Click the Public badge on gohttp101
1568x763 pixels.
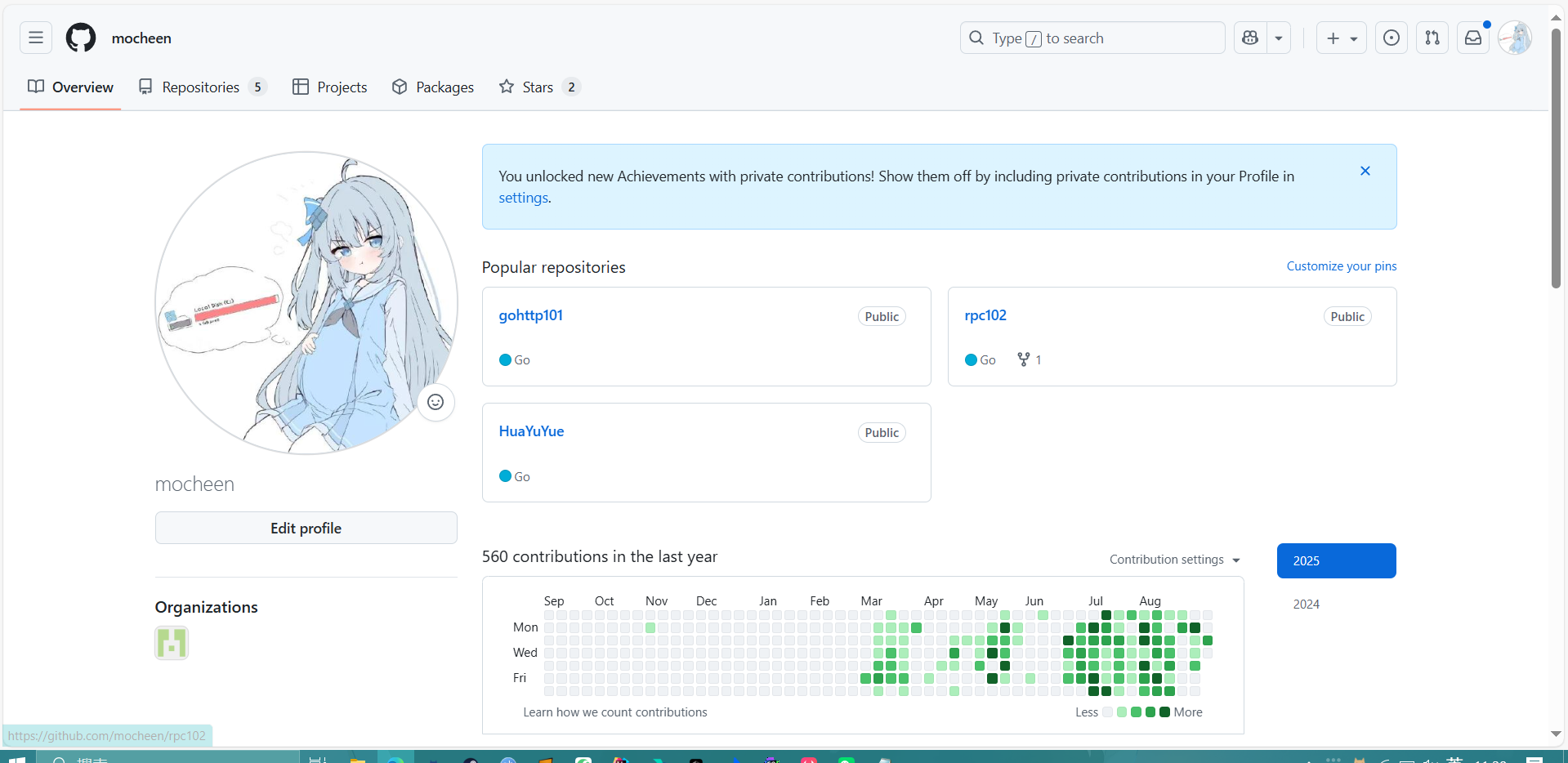click(882, 317)
